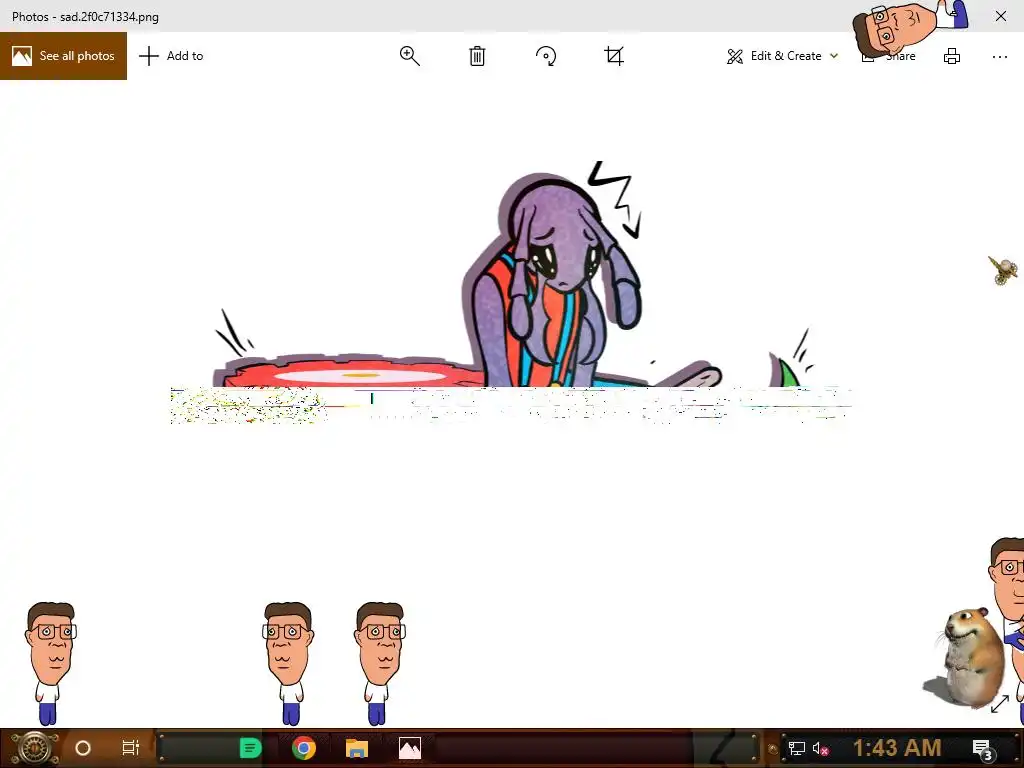1024x768 pixels.
Task: Zoom in with the magnifier icon
Action: tap(409, 56)
